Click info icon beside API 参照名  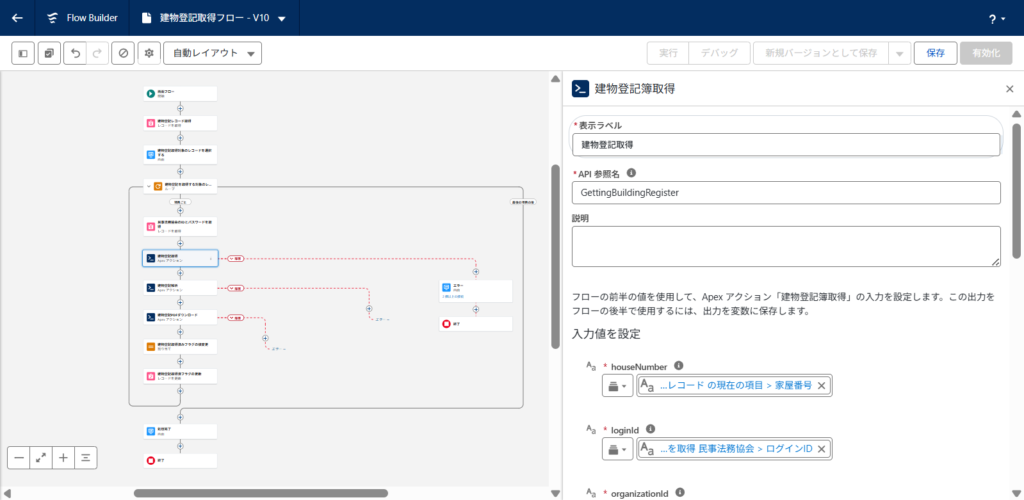(x=631, y=173)
